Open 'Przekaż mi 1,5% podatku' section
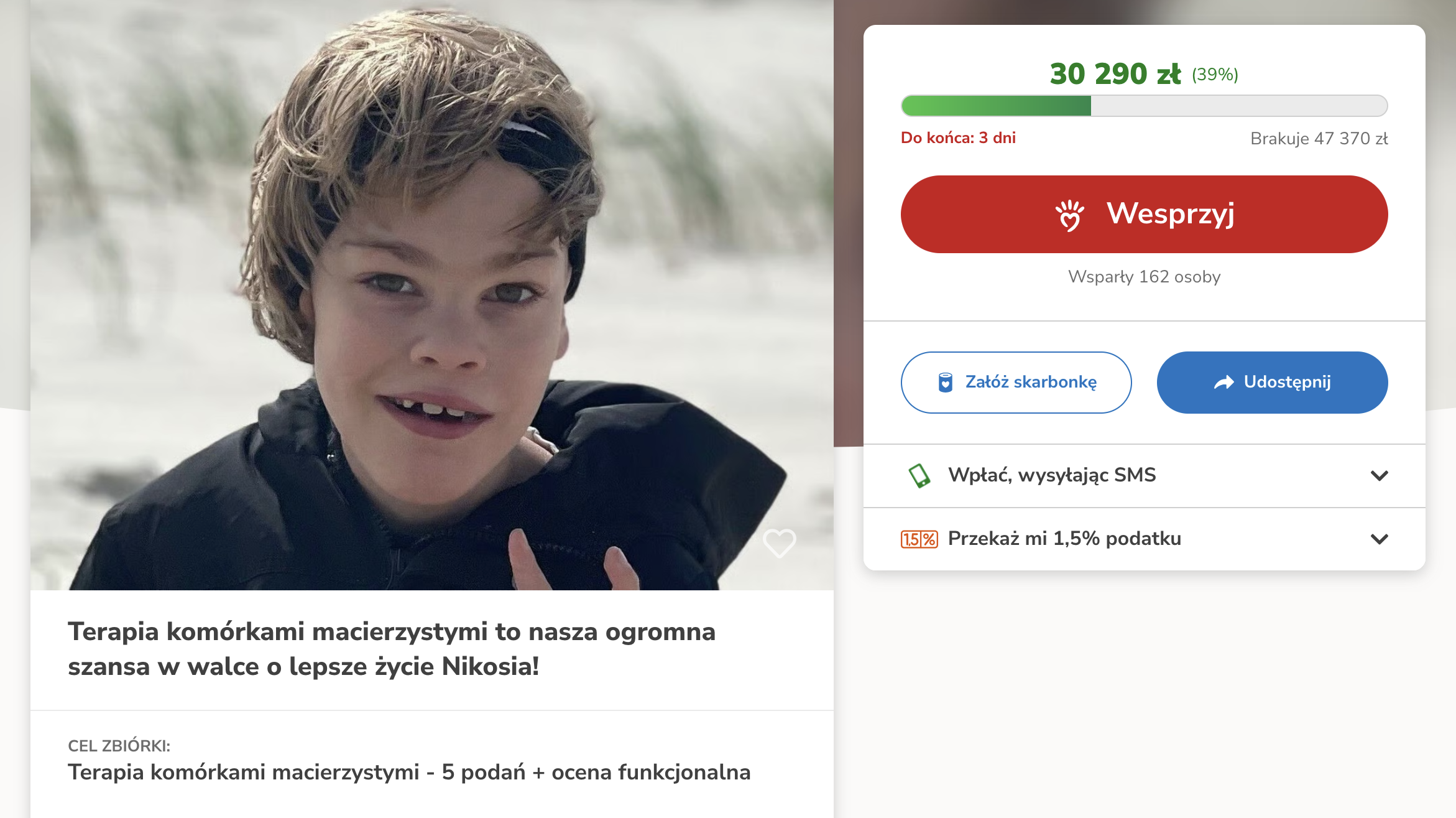 1144,539
